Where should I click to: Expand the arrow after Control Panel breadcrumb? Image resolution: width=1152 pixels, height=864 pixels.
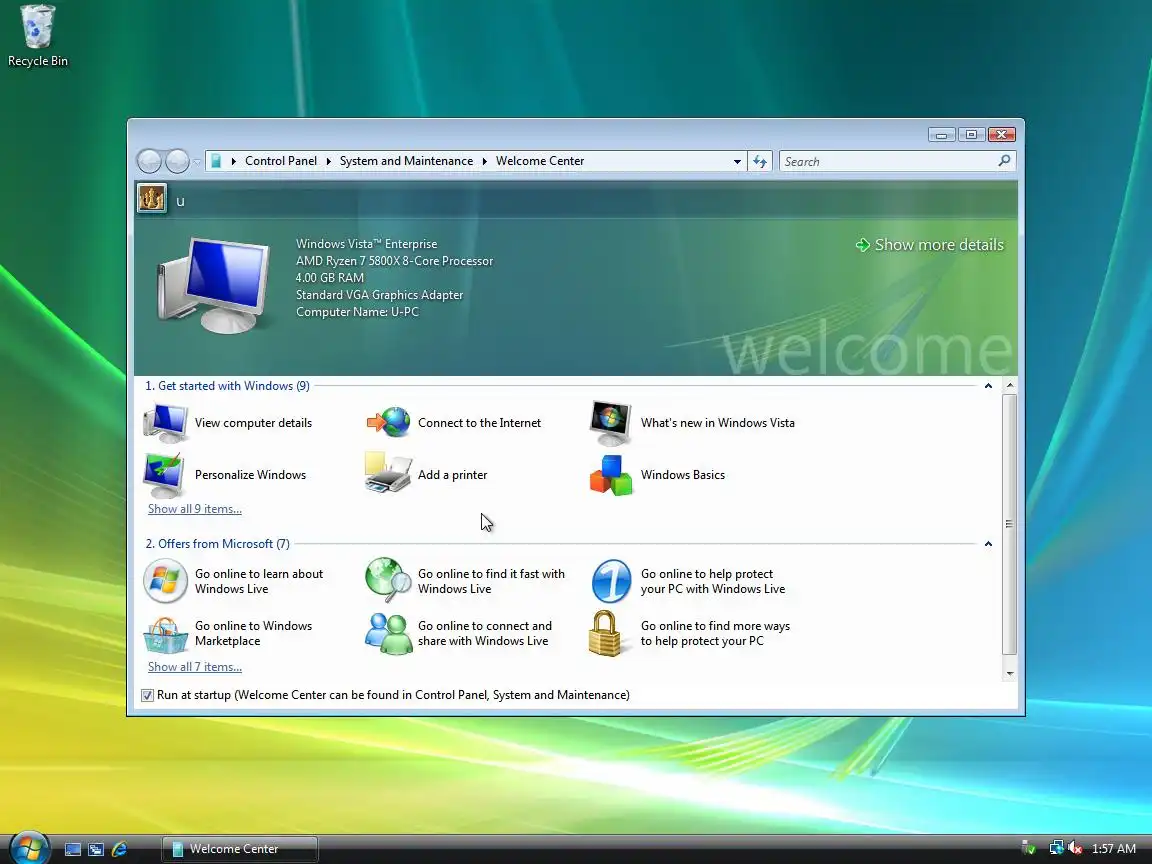tap(328, 161)
